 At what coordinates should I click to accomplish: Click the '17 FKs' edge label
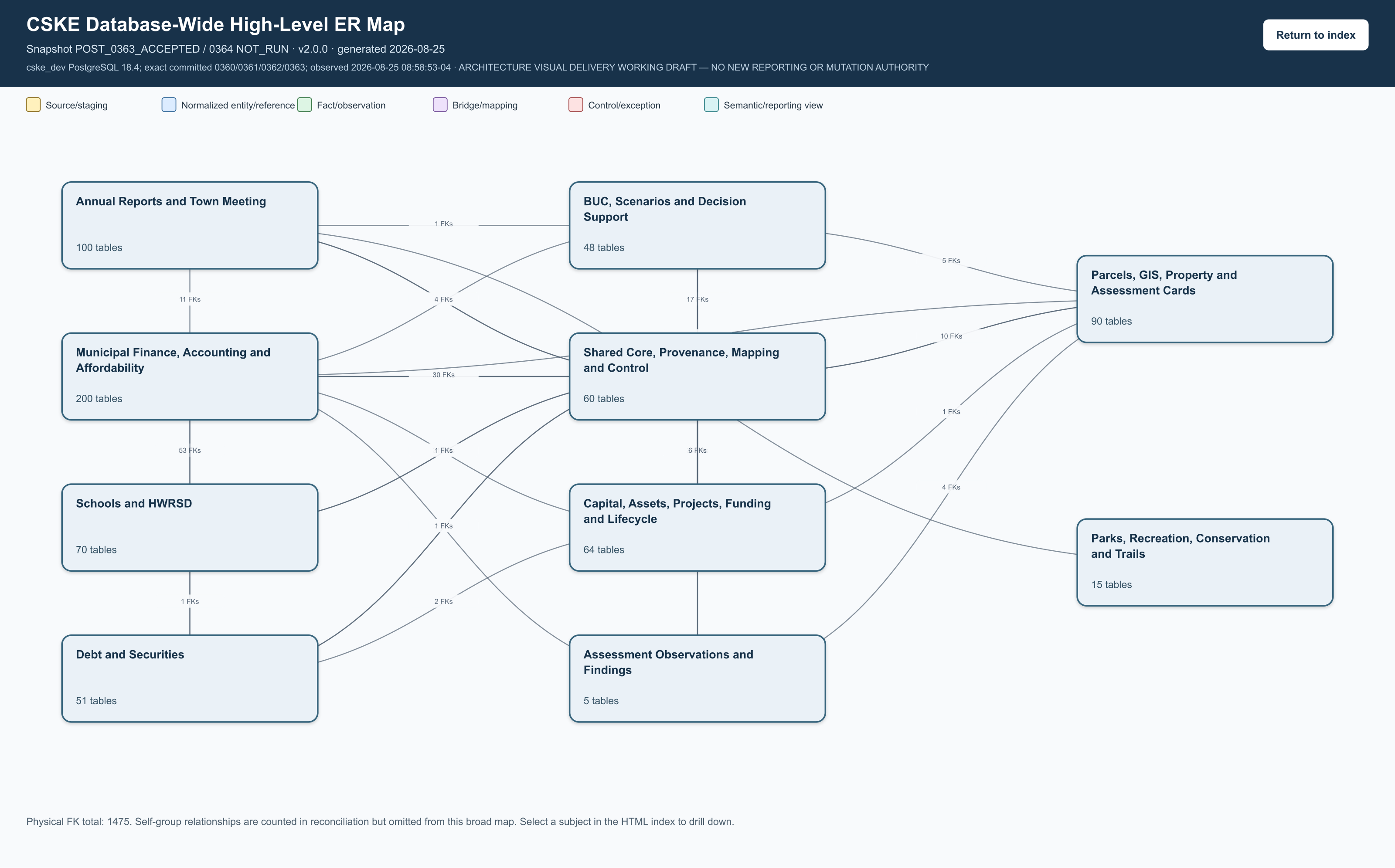(x=697, y=300)
